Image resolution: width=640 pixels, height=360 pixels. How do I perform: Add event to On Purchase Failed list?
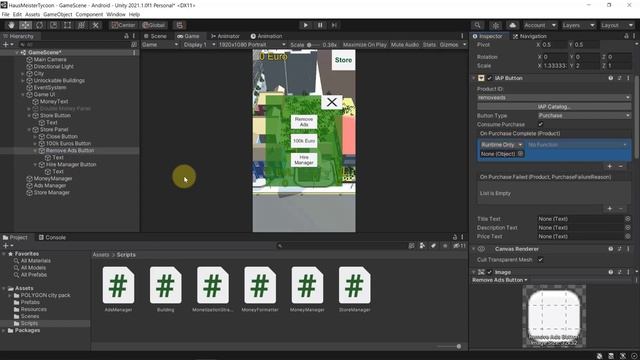click(x=609, y=209)
